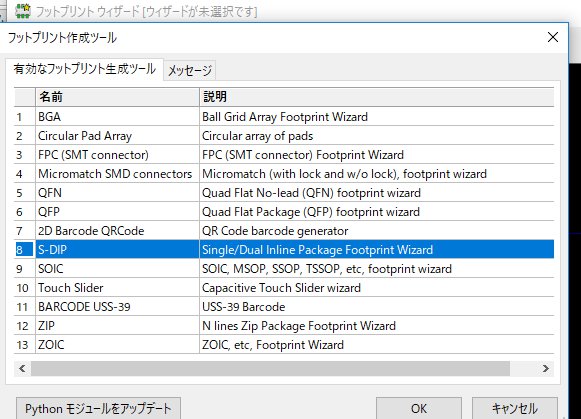The image size is (581, 419).
Task: Confirm the selection with OK
Action: tap(419, 409)
